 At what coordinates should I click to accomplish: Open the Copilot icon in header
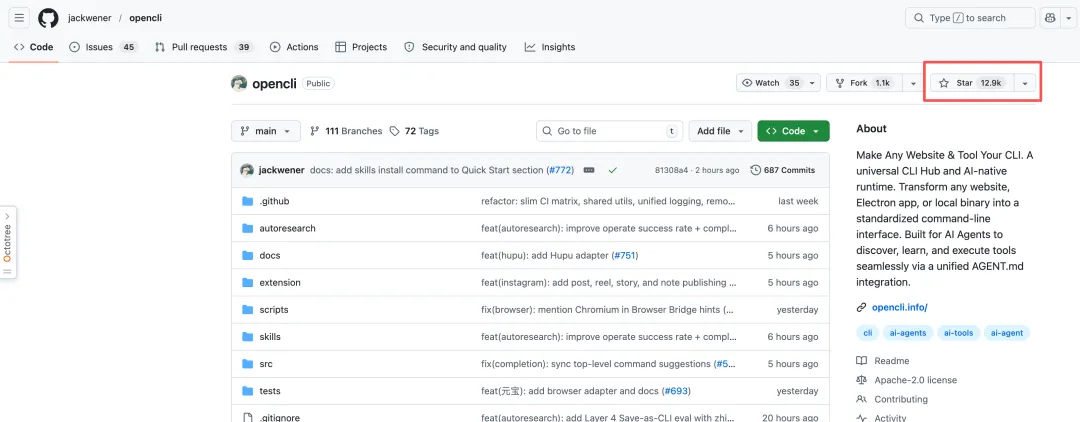(1050, 18)
